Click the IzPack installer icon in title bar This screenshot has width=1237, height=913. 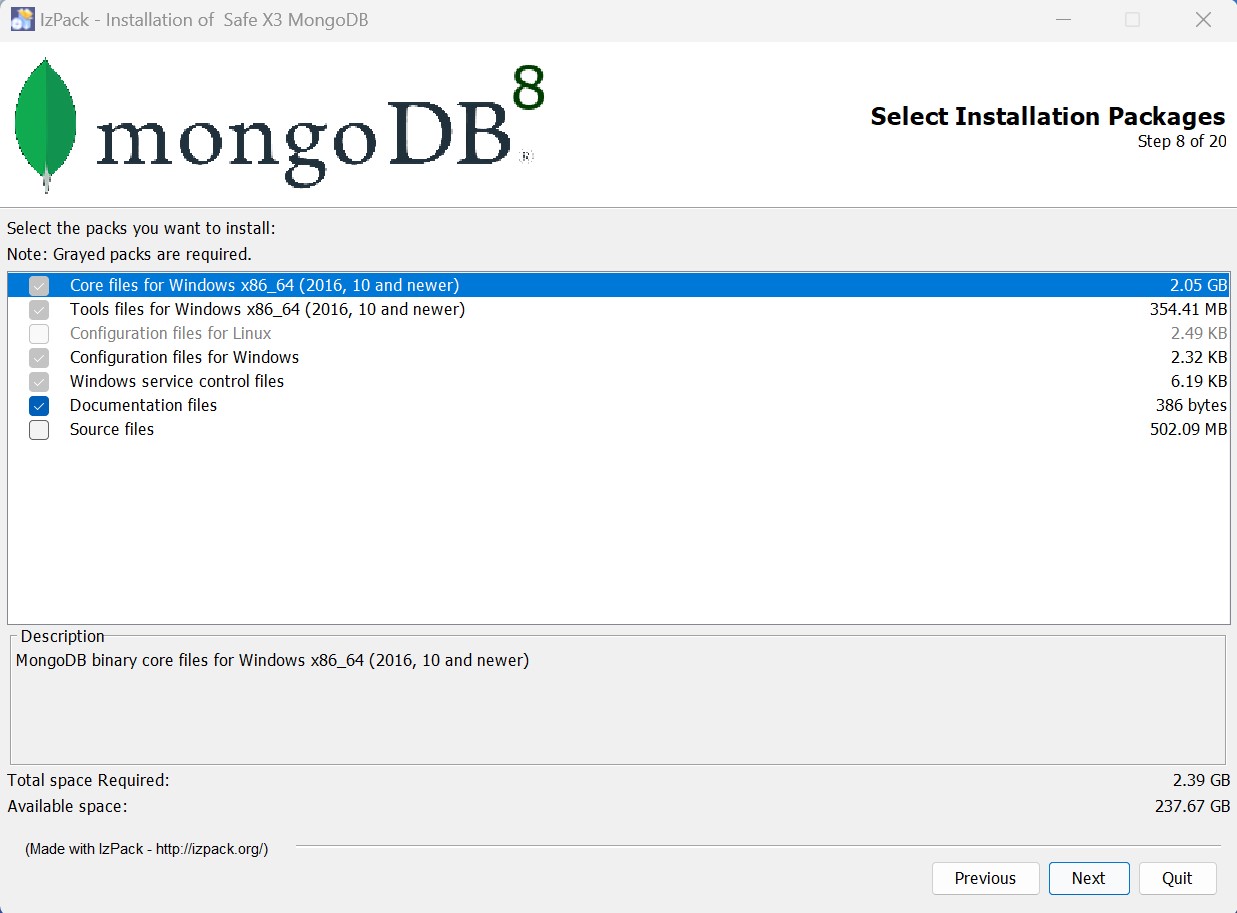pyautogui.click(x=22, y=20)
